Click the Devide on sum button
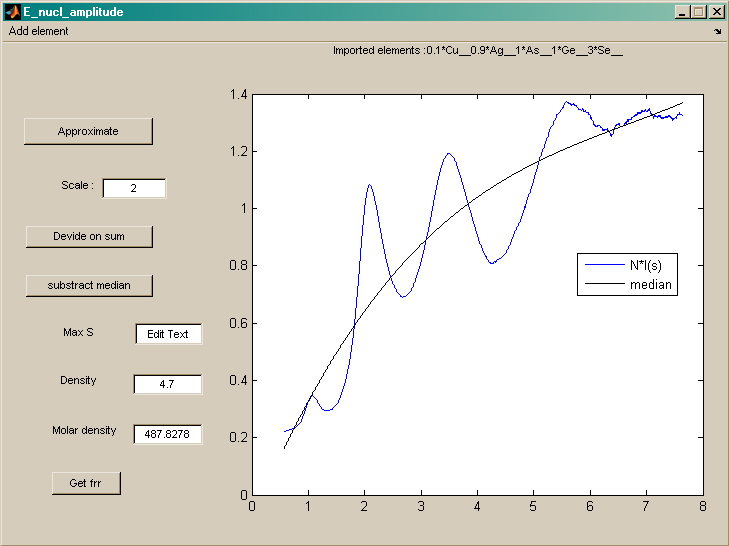Screen dimensions: 729x546 [89, 237]
